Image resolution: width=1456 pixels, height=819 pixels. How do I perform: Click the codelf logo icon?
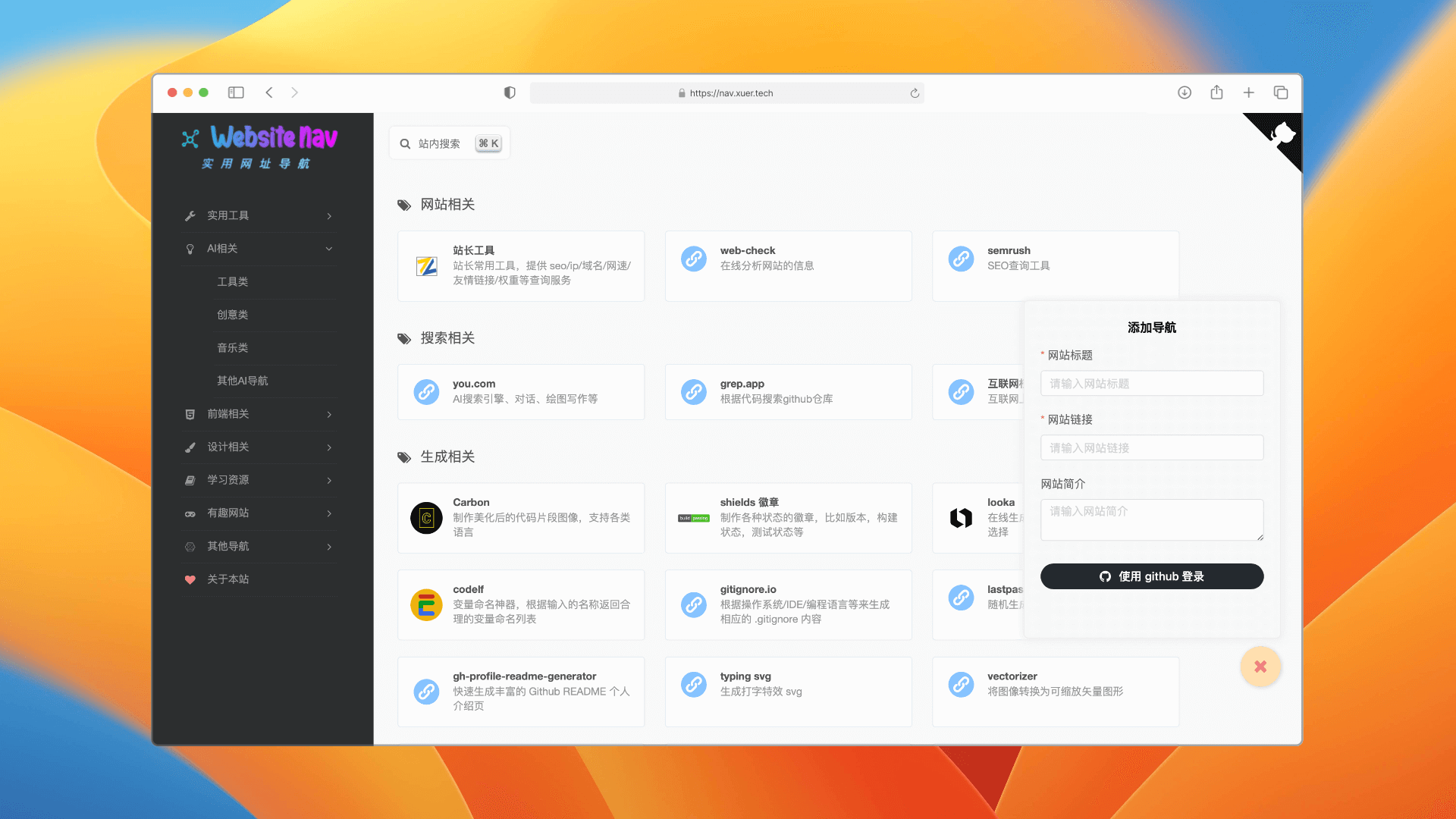click(426, 605)
